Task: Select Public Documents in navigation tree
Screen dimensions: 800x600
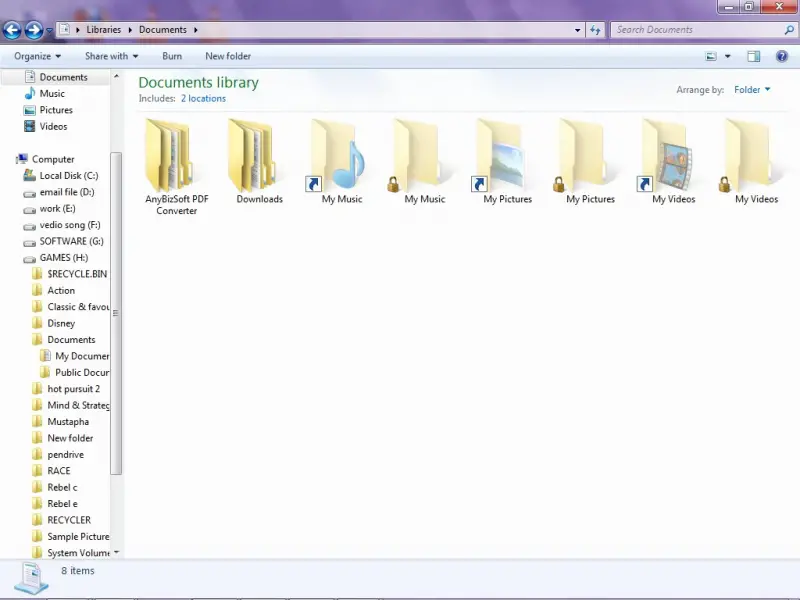Action: 74,372
